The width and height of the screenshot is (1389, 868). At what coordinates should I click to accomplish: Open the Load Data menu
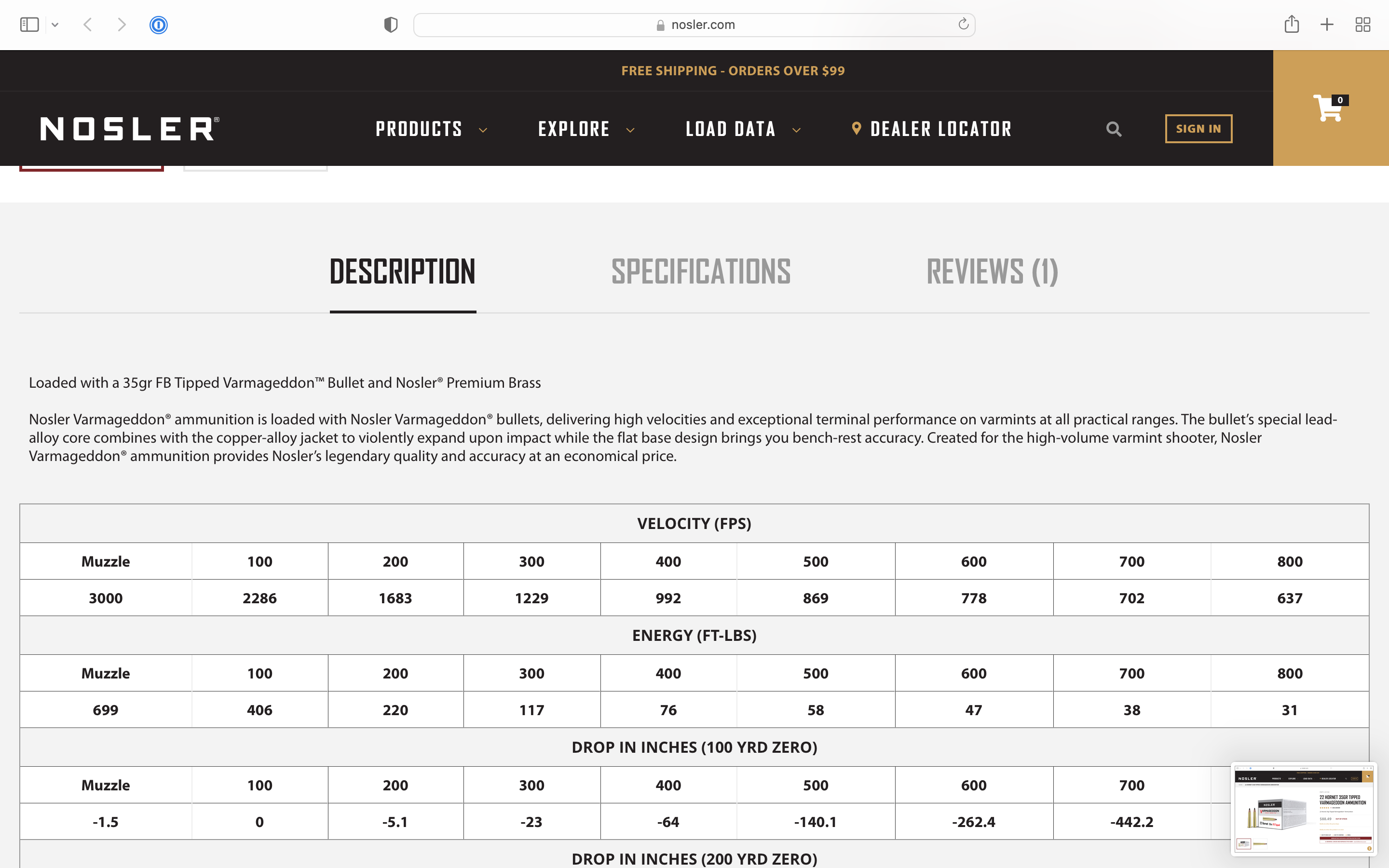click(731, 129)
